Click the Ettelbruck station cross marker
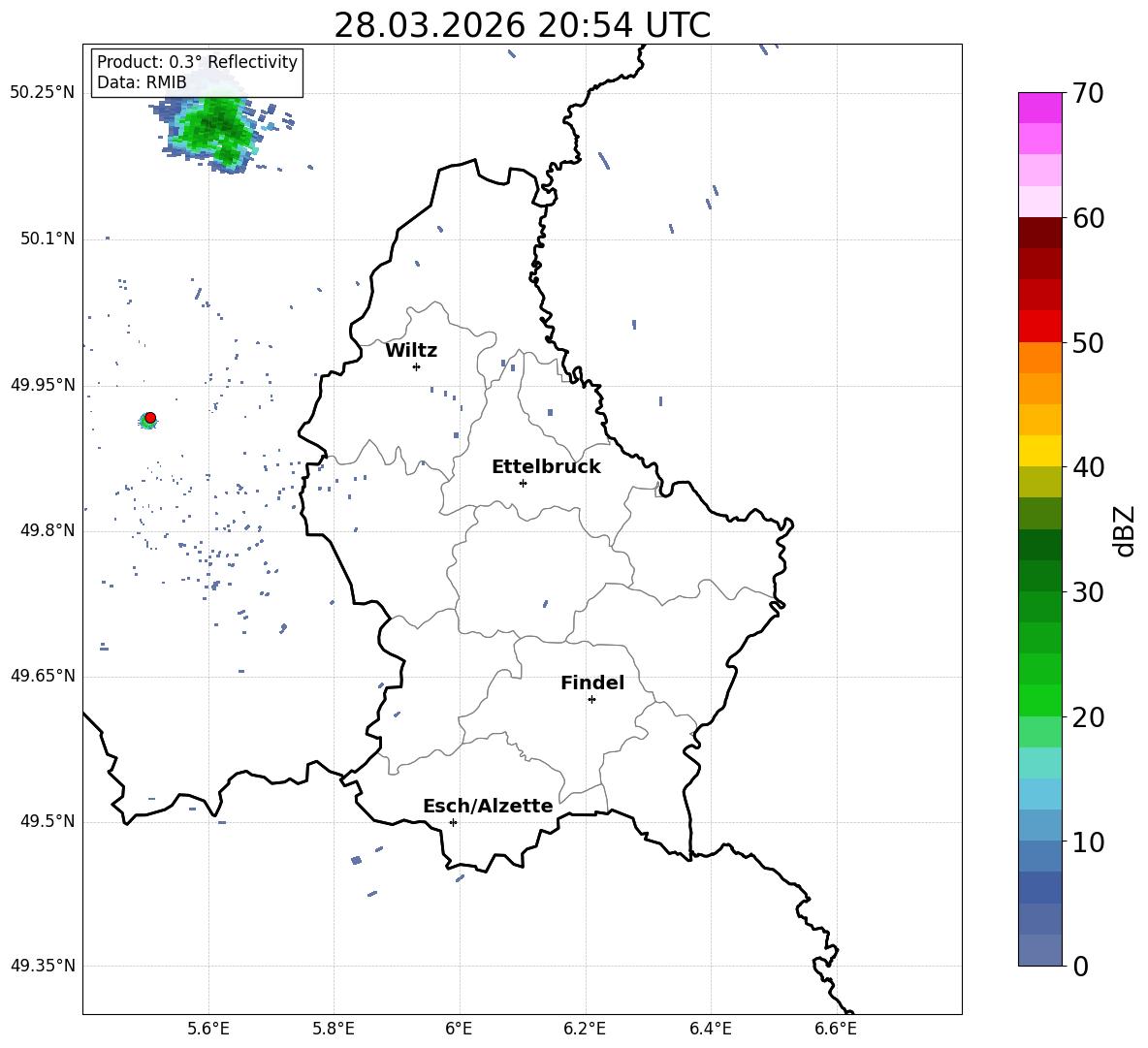 tap(523, 483)
